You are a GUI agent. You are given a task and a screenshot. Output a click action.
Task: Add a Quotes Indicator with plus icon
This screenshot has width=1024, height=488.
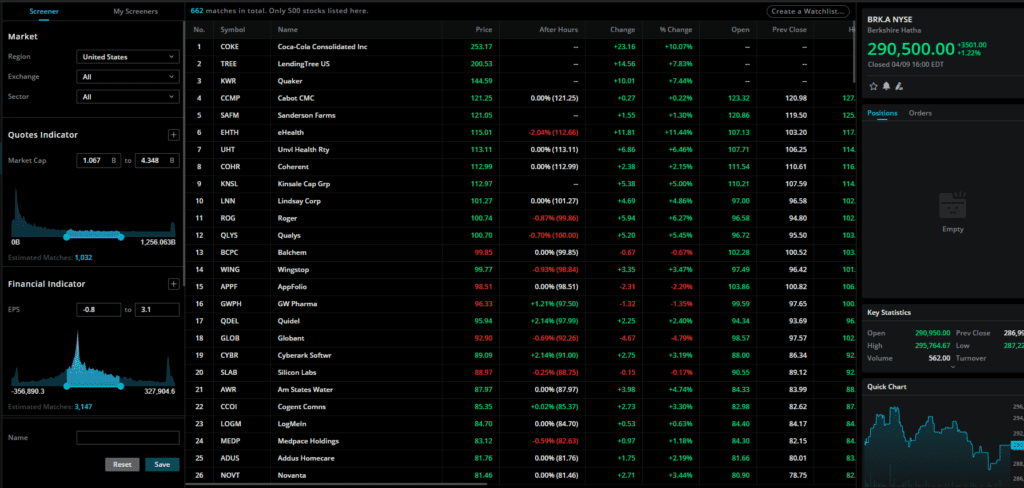click(x=173, y=135)
